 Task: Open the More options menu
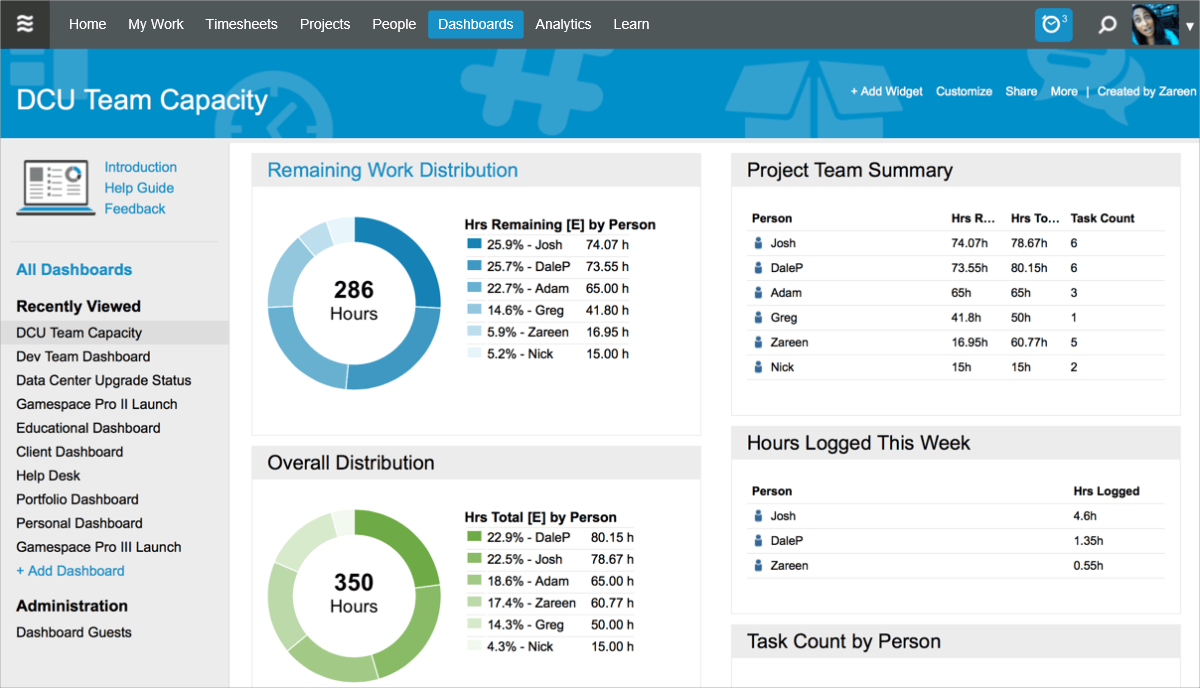pyautogui.click(x=1063, y=91)
